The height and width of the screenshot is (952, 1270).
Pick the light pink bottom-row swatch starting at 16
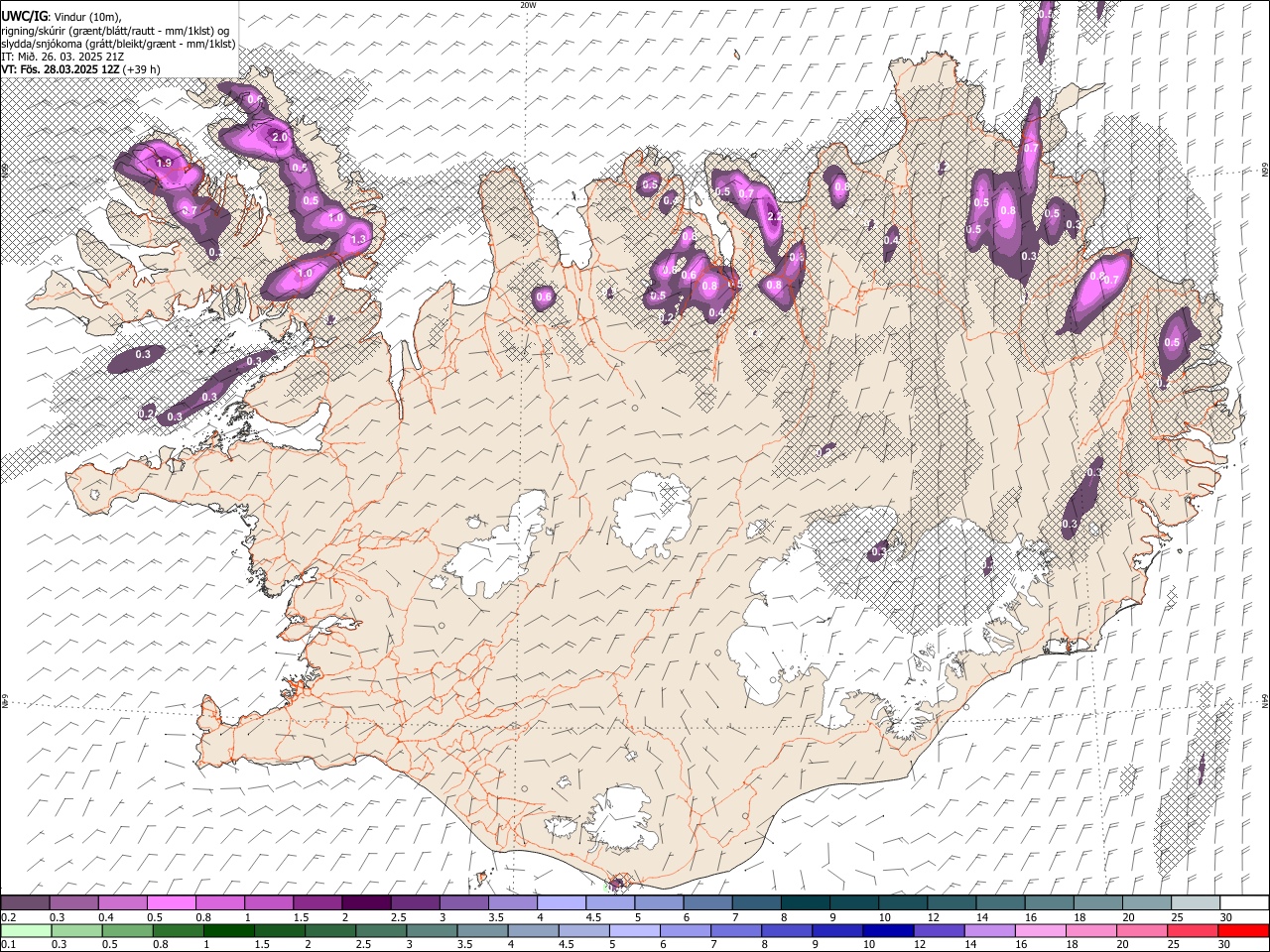point(1039,930)
